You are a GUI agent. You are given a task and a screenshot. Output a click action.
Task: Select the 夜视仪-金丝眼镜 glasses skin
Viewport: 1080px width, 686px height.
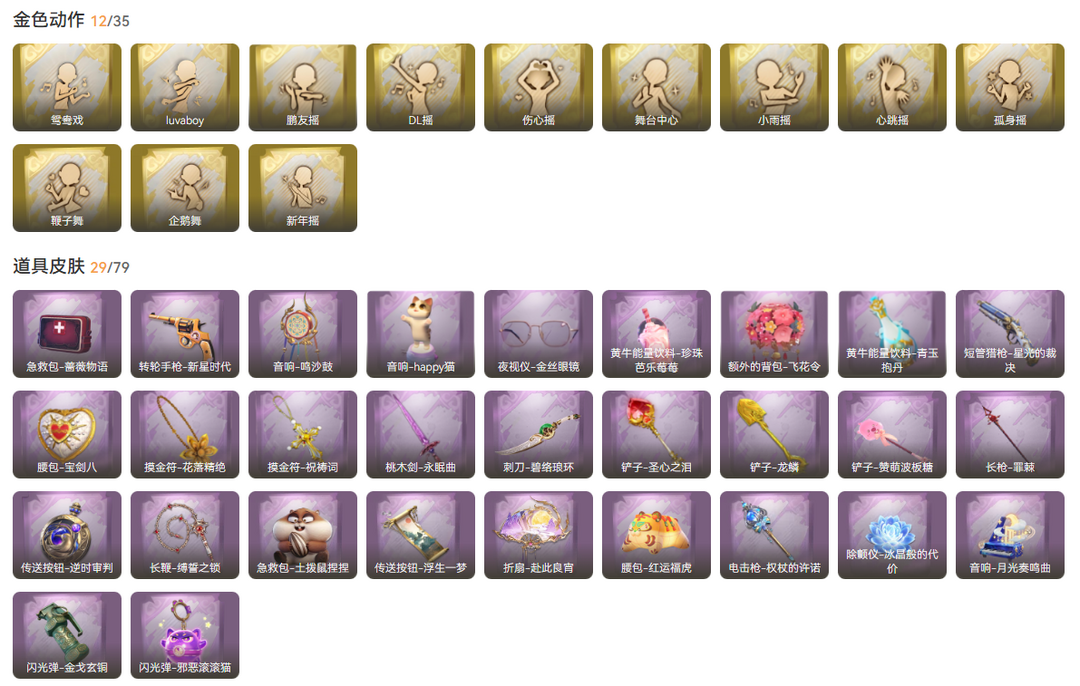[538, 334]
